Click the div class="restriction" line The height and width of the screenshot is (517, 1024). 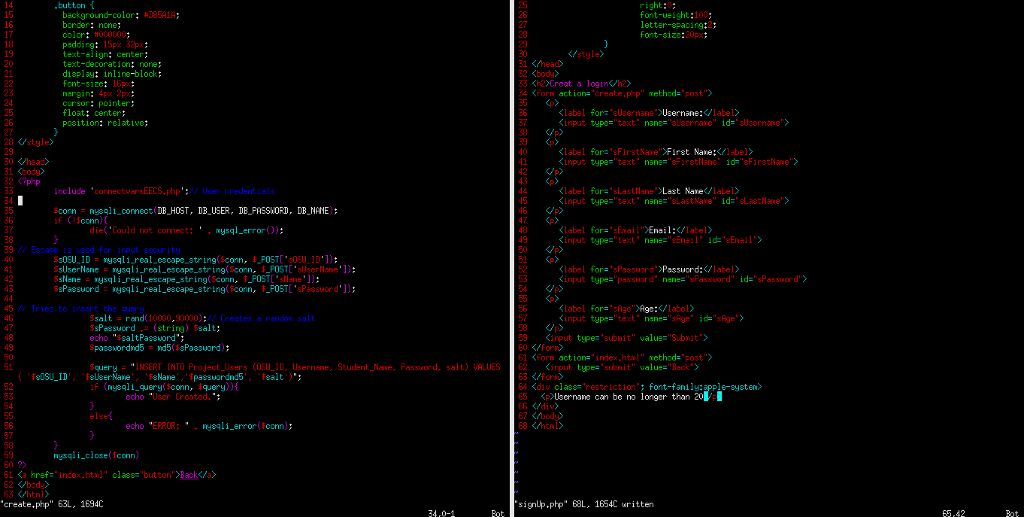[x=647, y=387]
